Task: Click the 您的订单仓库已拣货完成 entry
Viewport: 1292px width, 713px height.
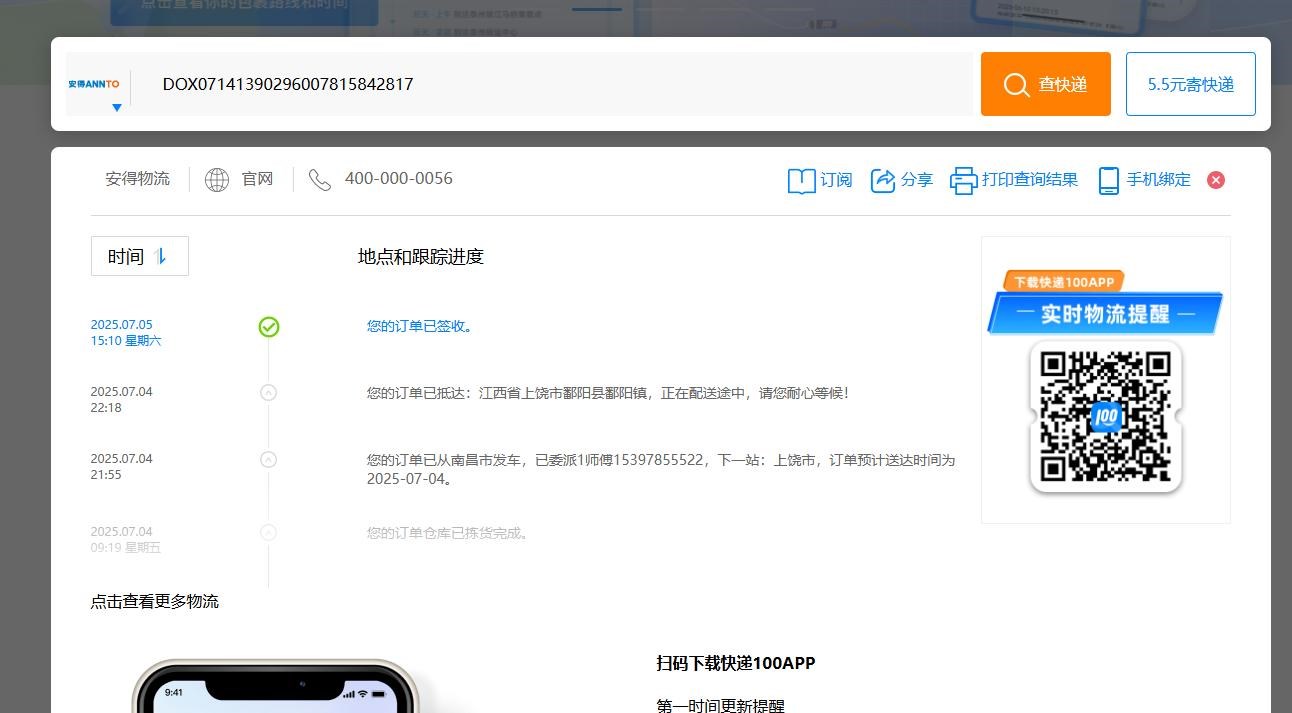Action: (448, 533)
